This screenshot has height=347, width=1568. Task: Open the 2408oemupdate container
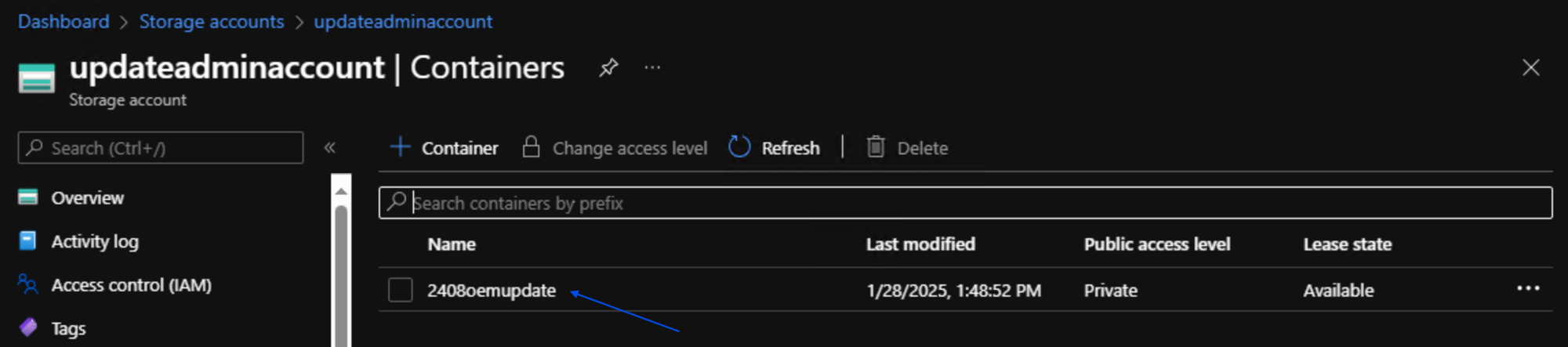[x=491, y=291]
